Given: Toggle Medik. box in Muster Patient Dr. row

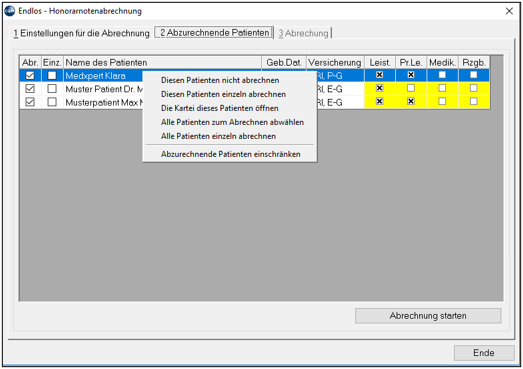Looking at the screenshot, I should point(442,88).
